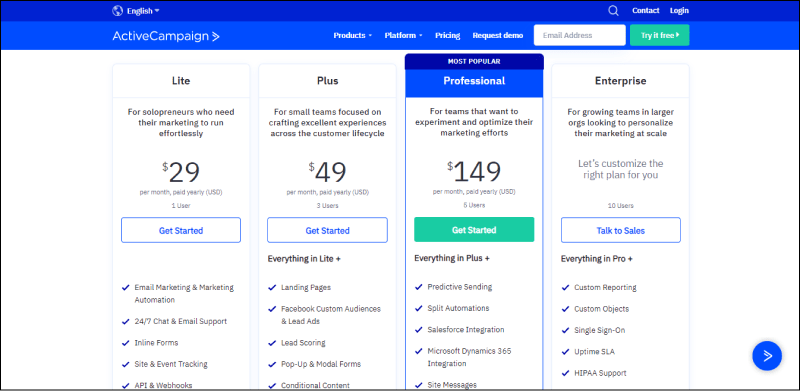This screenshot has width=800, height=391.
Task: Click 'HIPAA Support' feature
Action: point(600,373)
